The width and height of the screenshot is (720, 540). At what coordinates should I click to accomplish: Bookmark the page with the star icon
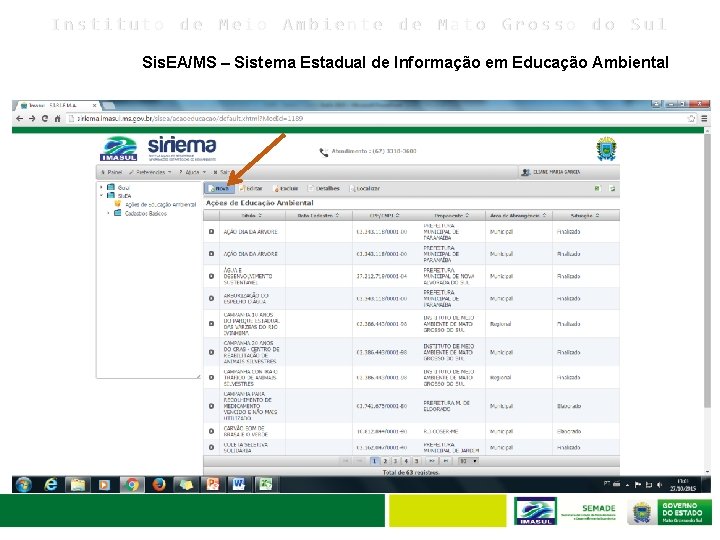coord(691,118)
